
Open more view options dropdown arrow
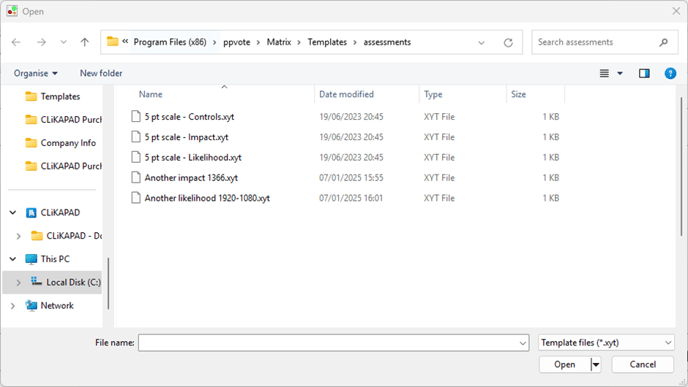620,73
